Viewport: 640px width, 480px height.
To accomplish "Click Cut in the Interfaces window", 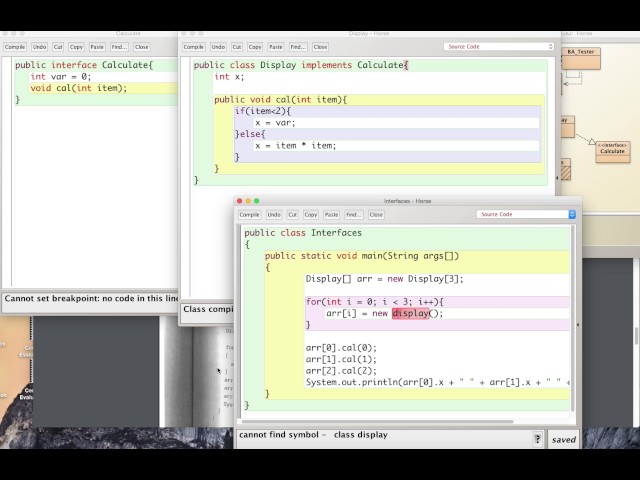I will coord(293,215).
